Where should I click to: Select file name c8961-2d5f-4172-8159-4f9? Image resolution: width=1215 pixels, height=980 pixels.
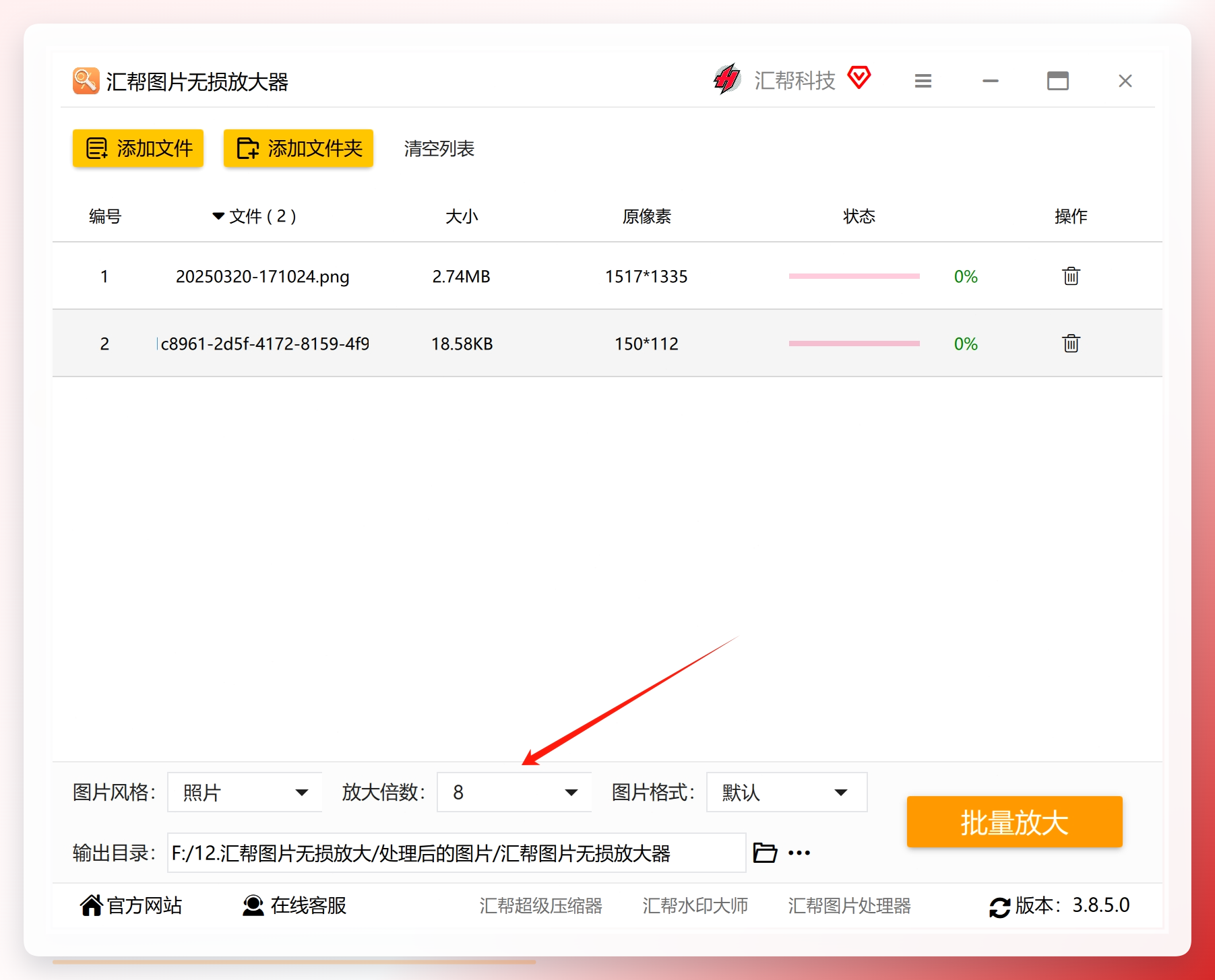click(x=263, y=344)
